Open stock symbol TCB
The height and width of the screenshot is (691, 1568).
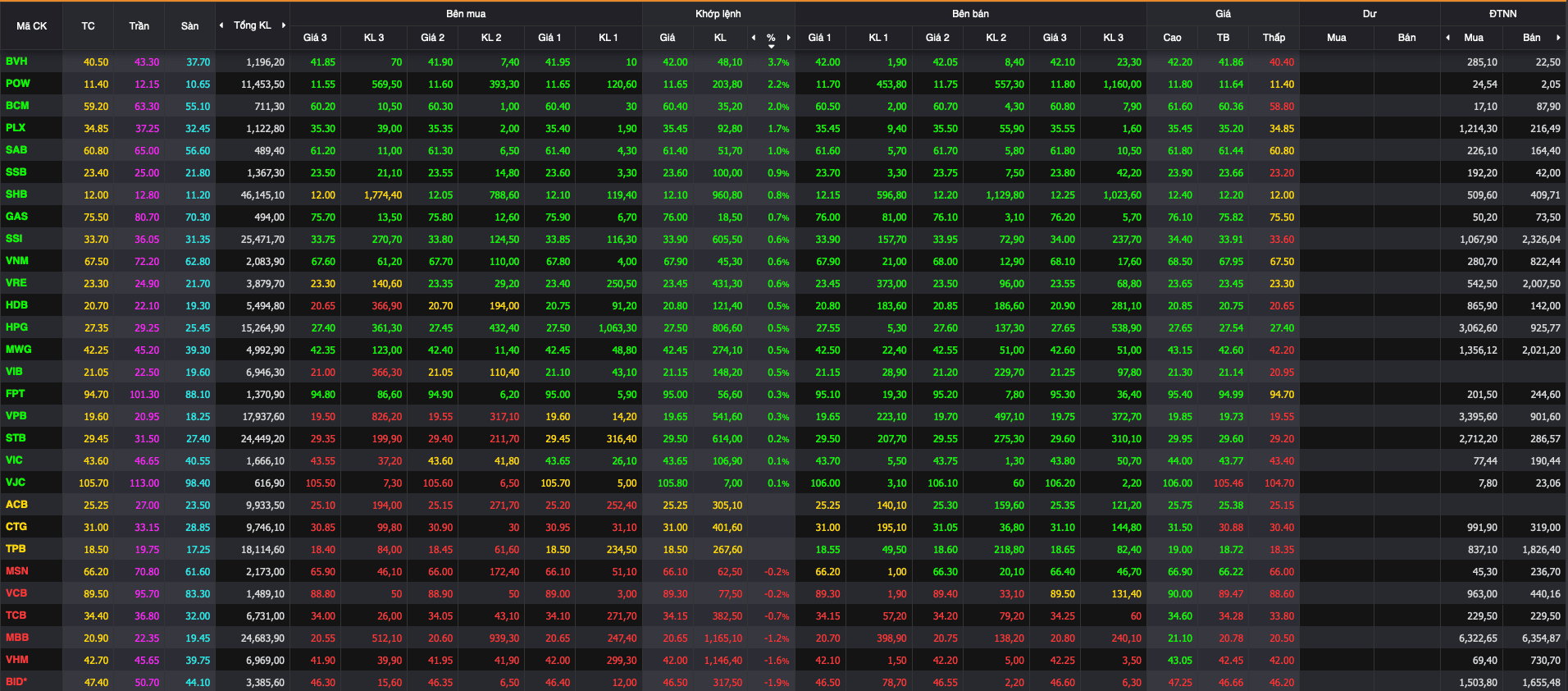click(x=16, y=615)
